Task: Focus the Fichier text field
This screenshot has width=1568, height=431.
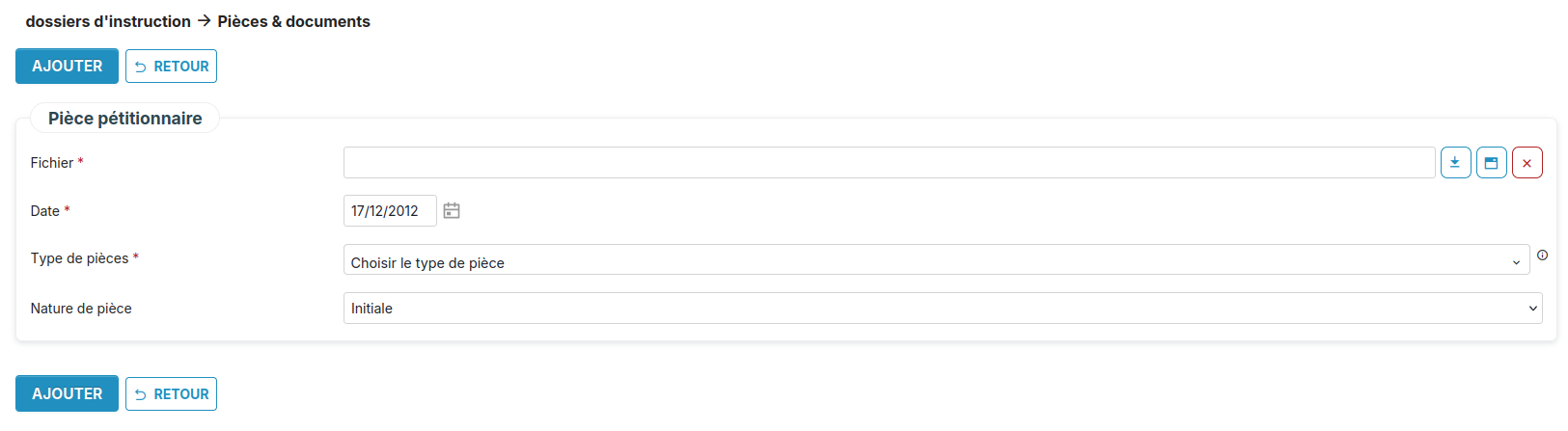Action: (889, 163)
